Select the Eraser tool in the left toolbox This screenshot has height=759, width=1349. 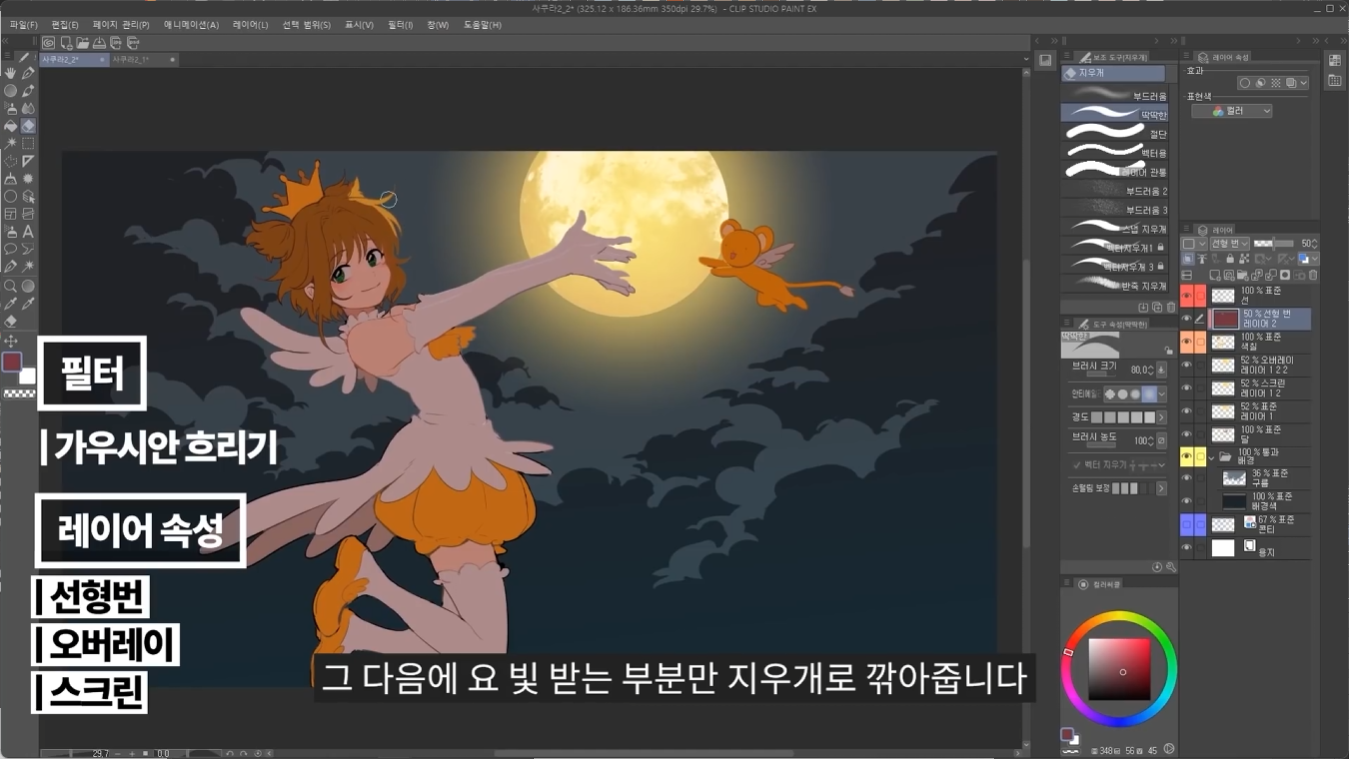pyautogui.click(x=28, y=126)
